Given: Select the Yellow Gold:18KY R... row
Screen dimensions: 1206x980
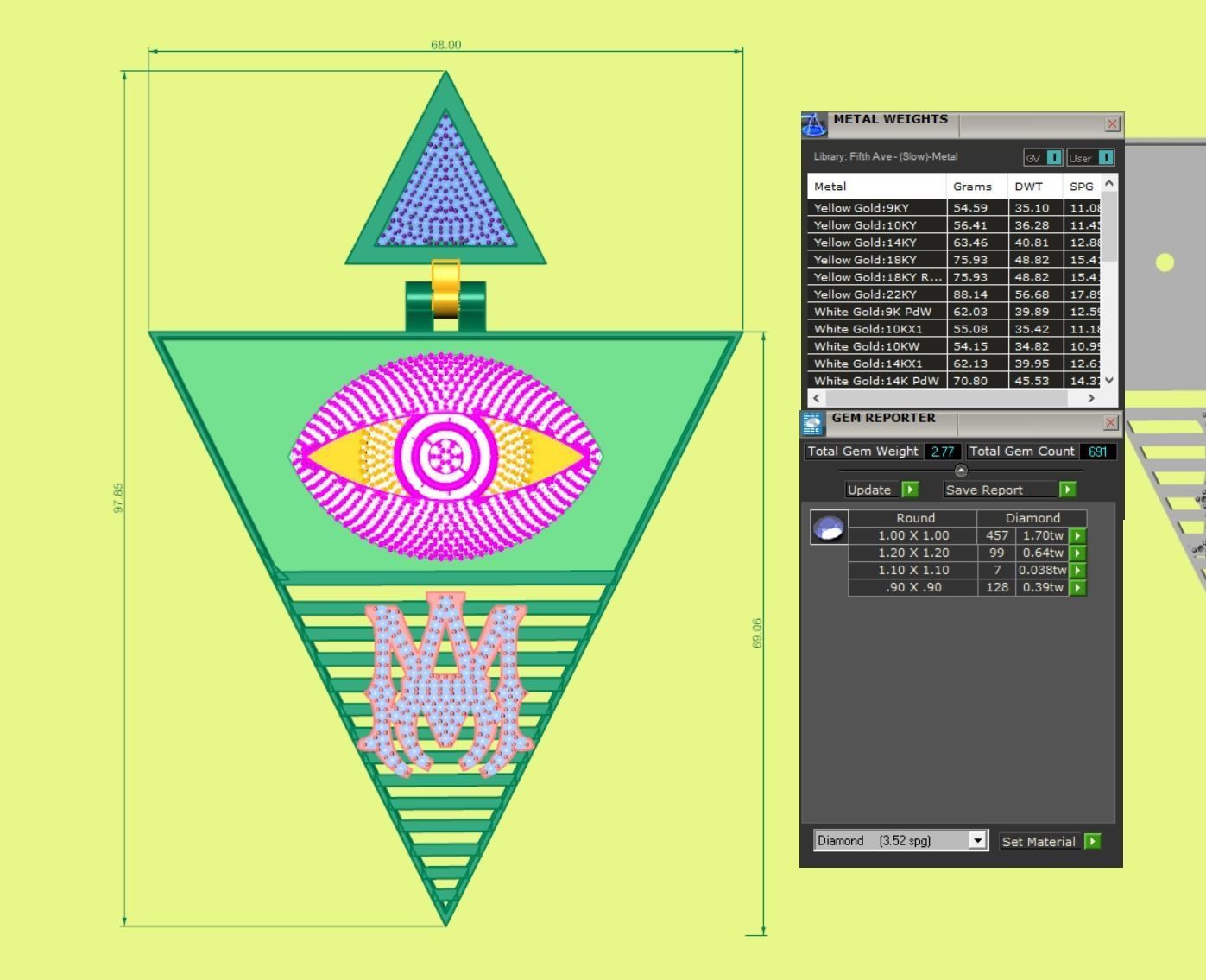Looking at the screenshot, I should point(954,277).
